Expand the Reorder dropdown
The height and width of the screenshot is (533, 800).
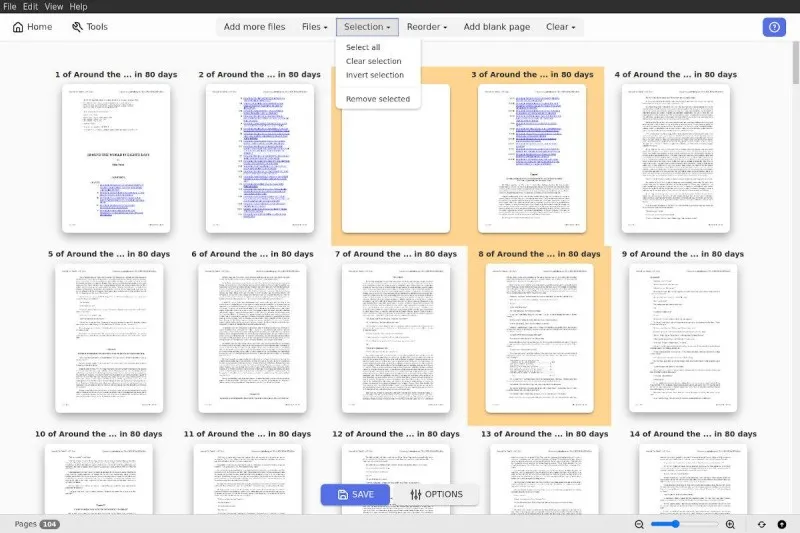[x=427, y=27]
